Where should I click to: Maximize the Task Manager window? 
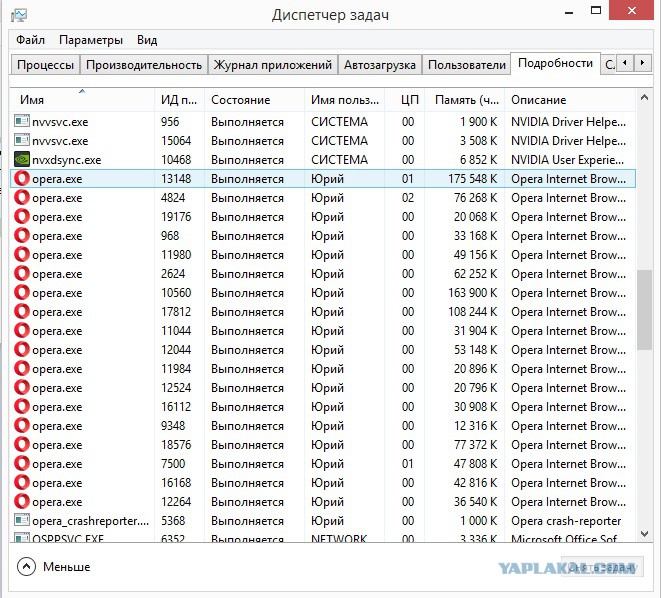pyautogui.click(x=596, y=11)
